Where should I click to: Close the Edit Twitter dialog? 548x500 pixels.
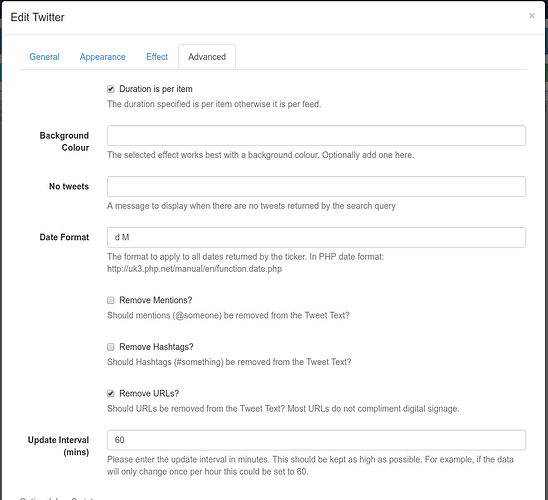pyautogui.click(x=532, y=16)
